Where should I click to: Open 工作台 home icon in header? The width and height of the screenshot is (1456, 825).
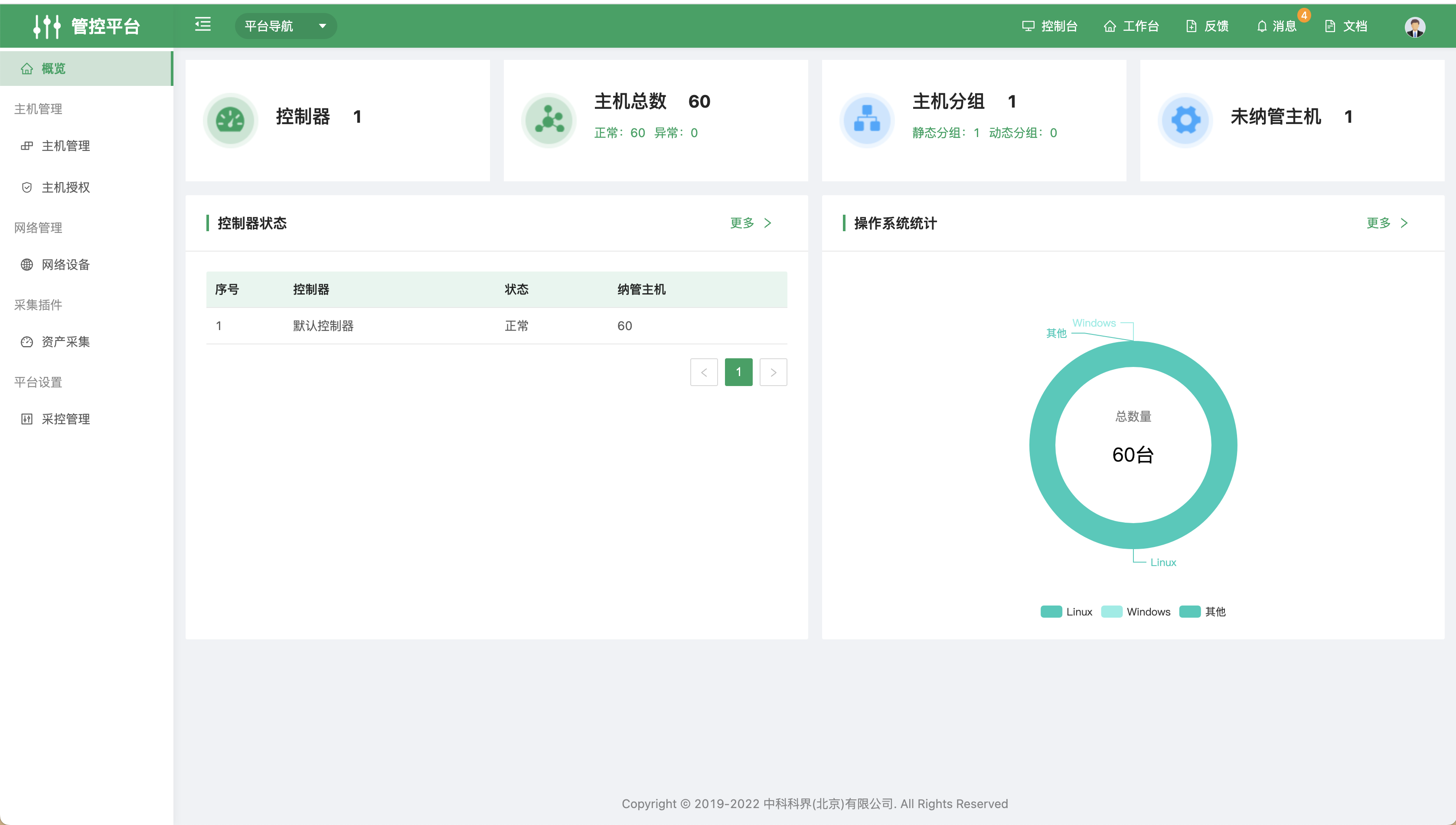coord(1110,26)
